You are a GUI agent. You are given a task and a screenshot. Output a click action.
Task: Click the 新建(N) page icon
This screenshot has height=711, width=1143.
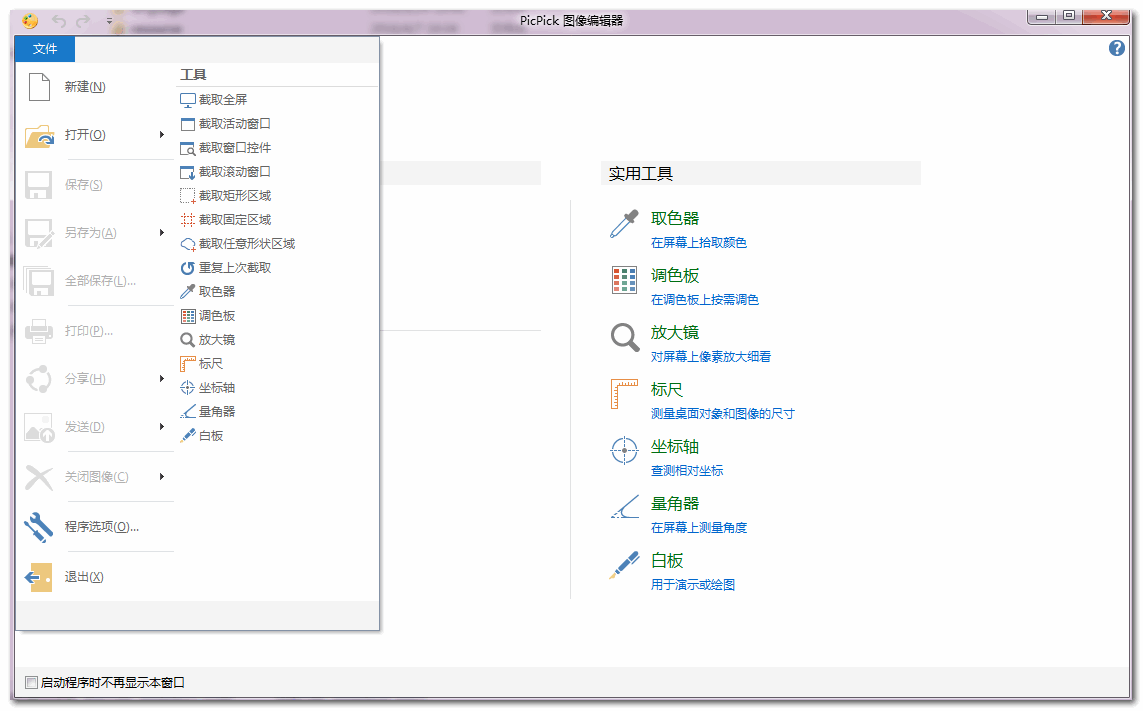[x=39, y=87]
